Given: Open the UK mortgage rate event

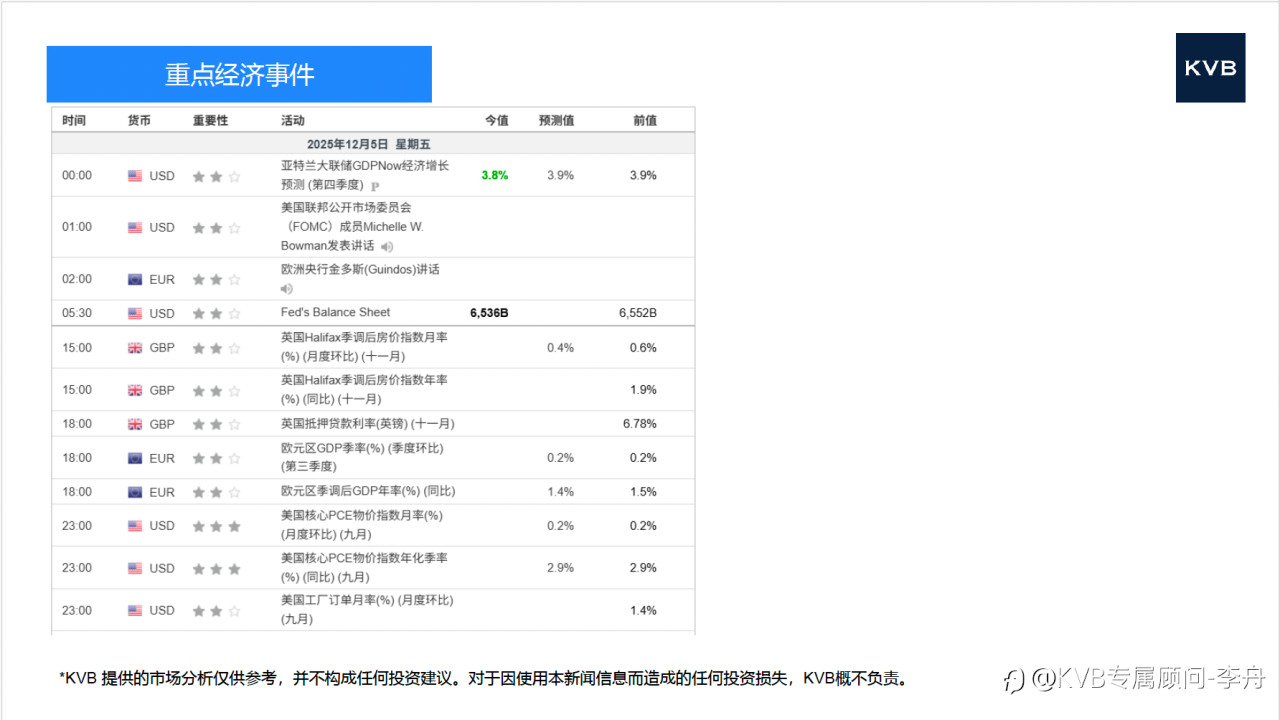Looking at the screenshot, I should pos(367,424).
